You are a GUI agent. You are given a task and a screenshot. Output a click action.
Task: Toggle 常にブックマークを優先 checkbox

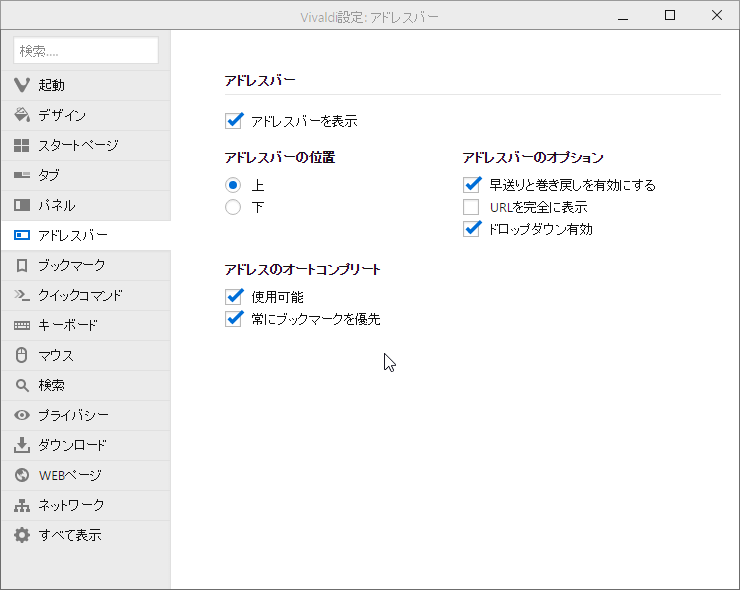(234, 319)
